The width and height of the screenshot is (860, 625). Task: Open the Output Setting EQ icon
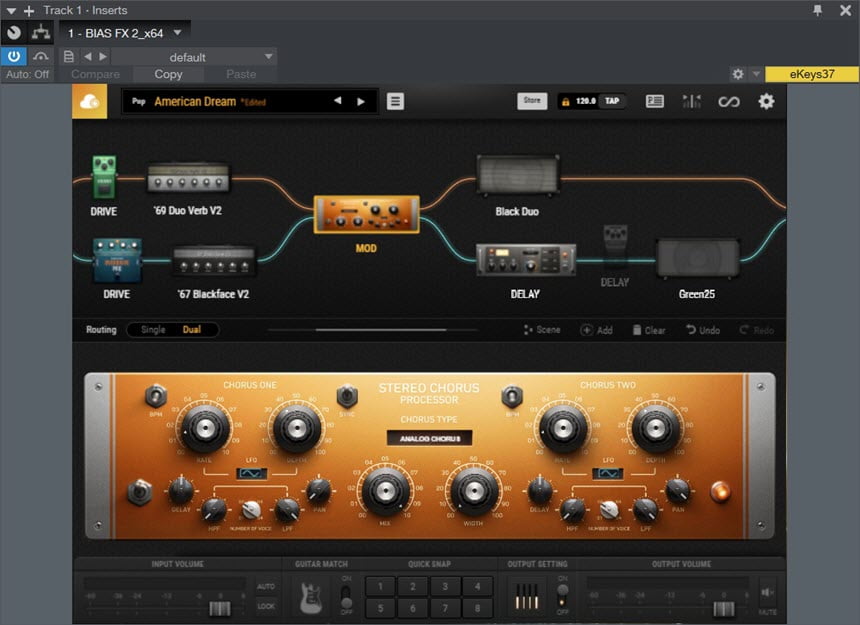527,596
